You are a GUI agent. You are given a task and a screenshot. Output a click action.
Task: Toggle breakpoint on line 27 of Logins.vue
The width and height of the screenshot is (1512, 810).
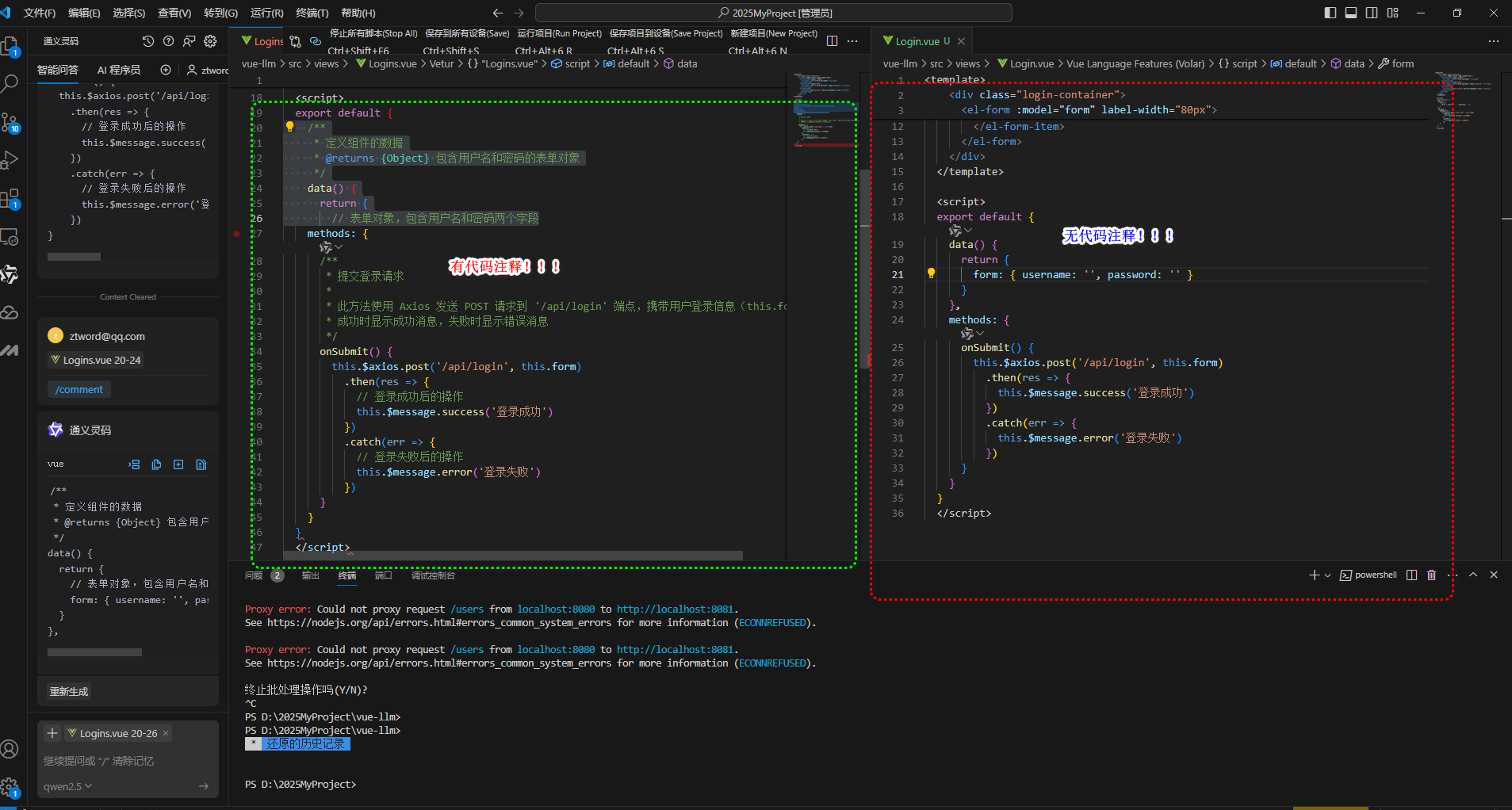pos(236,234)
